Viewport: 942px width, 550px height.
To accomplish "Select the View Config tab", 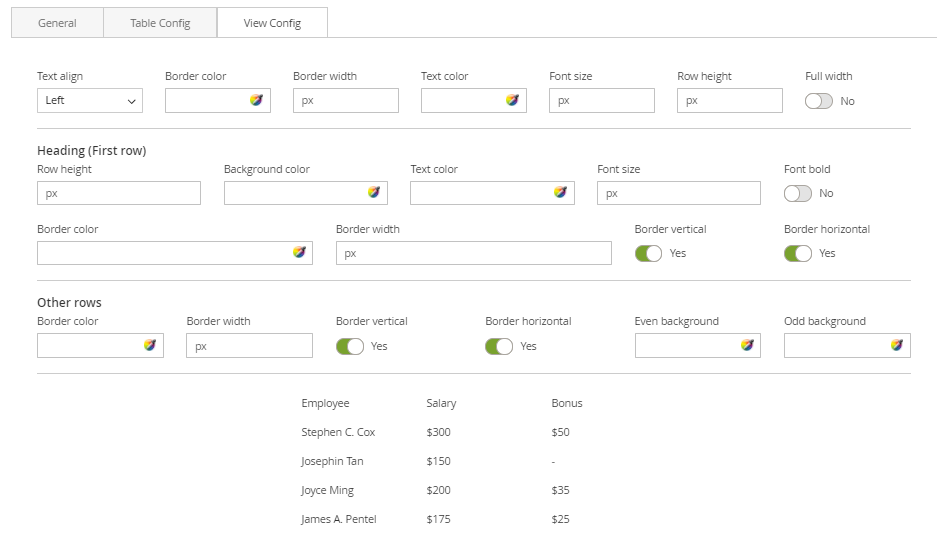I will pyautogui.click(x=272, y=23).
